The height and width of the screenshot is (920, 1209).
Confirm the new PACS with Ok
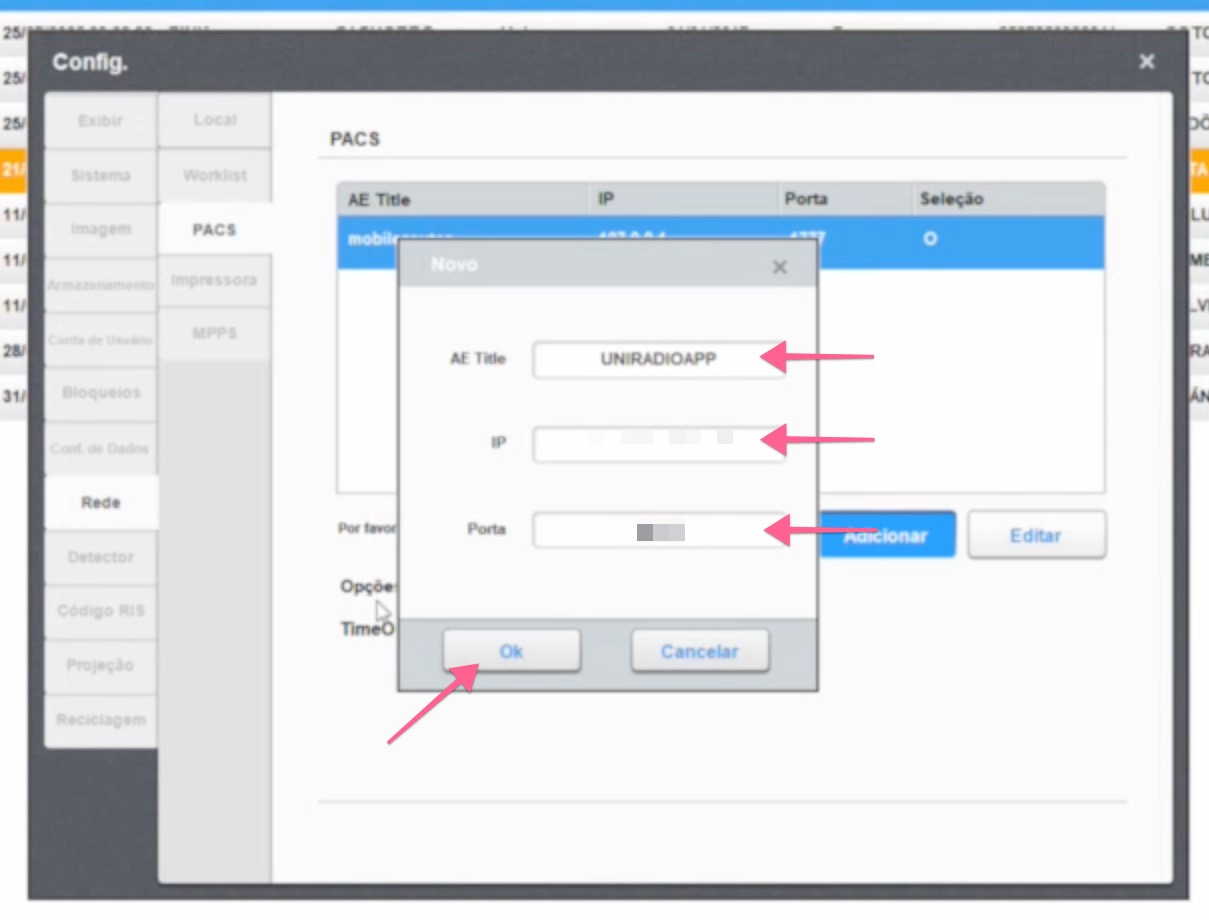click(x=511, y=650)
